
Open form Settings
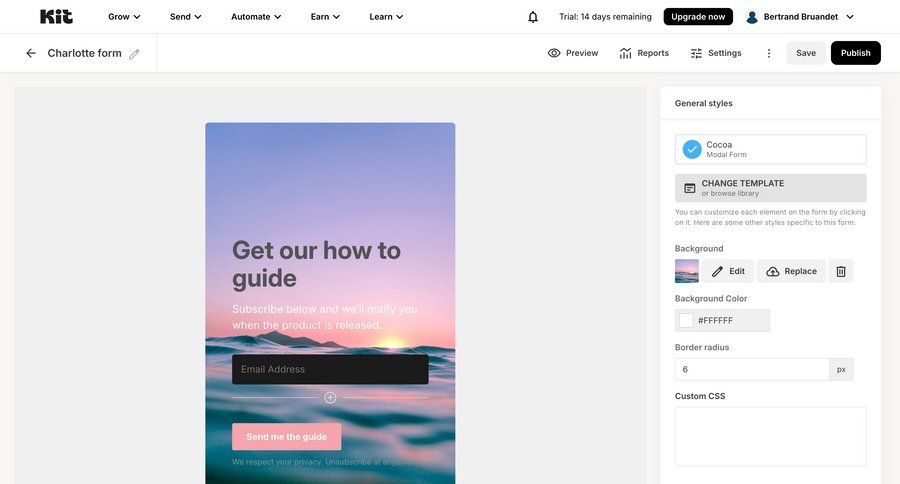[x=716, y=53]
